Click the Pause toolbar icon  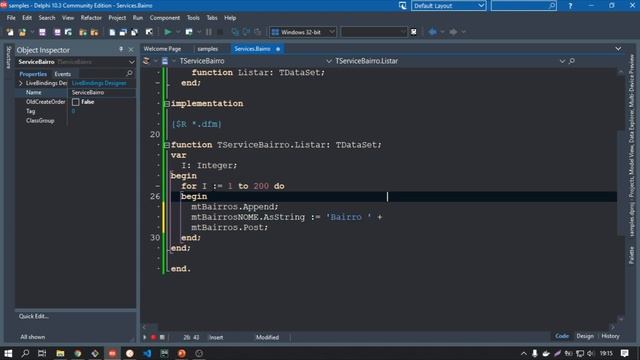click(x=209, y=32)
